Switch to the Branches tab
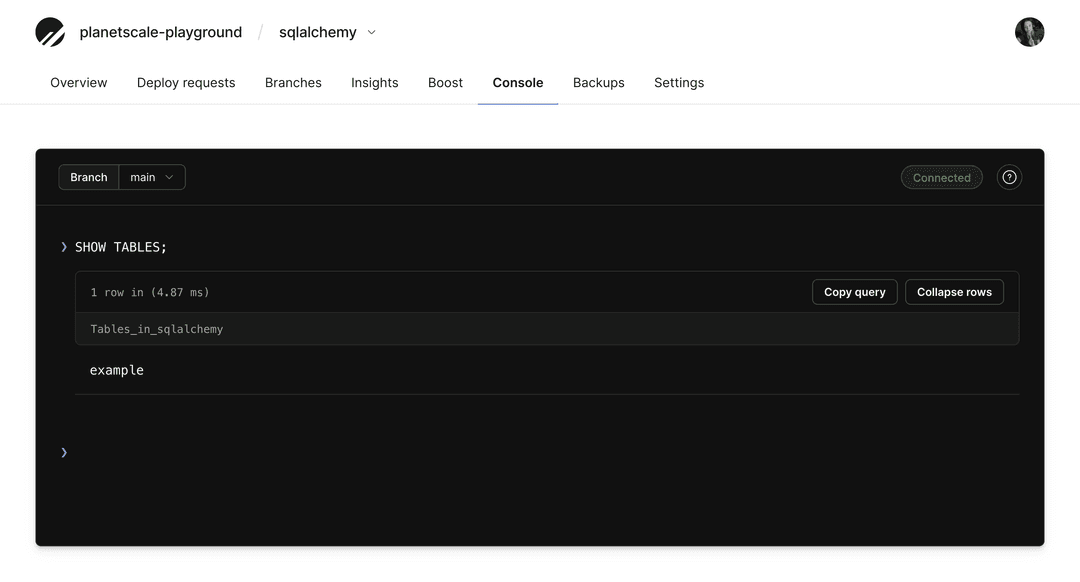 pyautogui.click(x=293, y=83)
